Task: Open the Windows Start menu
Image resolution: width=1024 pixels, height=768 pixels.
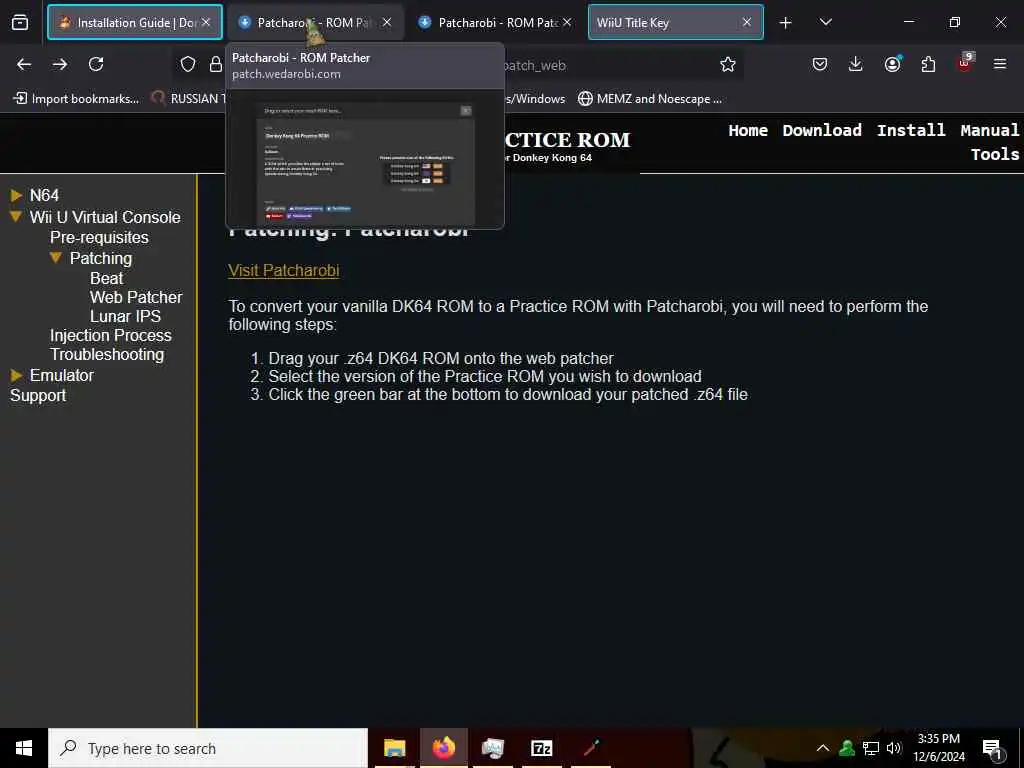Action: (24, 748)
